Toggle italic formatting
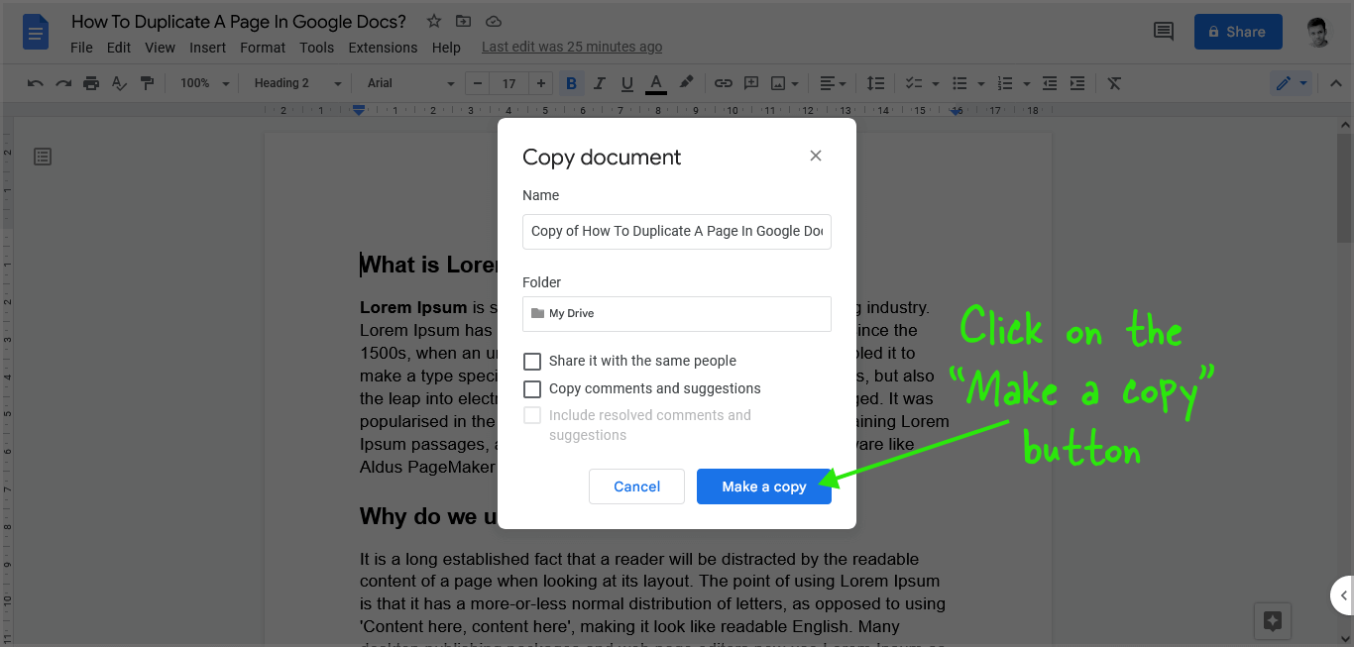The height and width of the screenshot is (647, 1354). pyautogui.click(x=599, y=83)
